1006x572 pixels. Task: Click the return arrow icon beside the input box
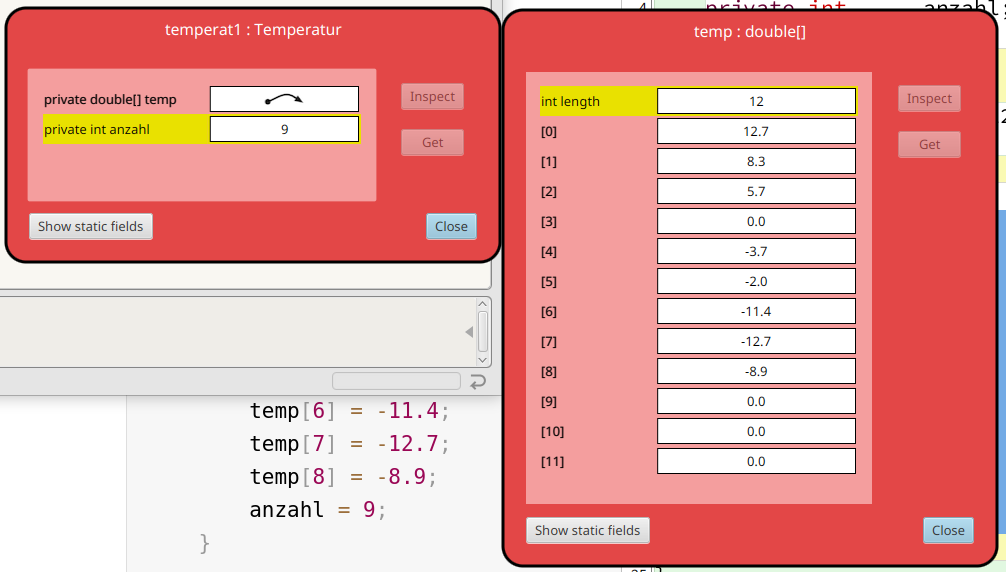[x=478, y=381]
